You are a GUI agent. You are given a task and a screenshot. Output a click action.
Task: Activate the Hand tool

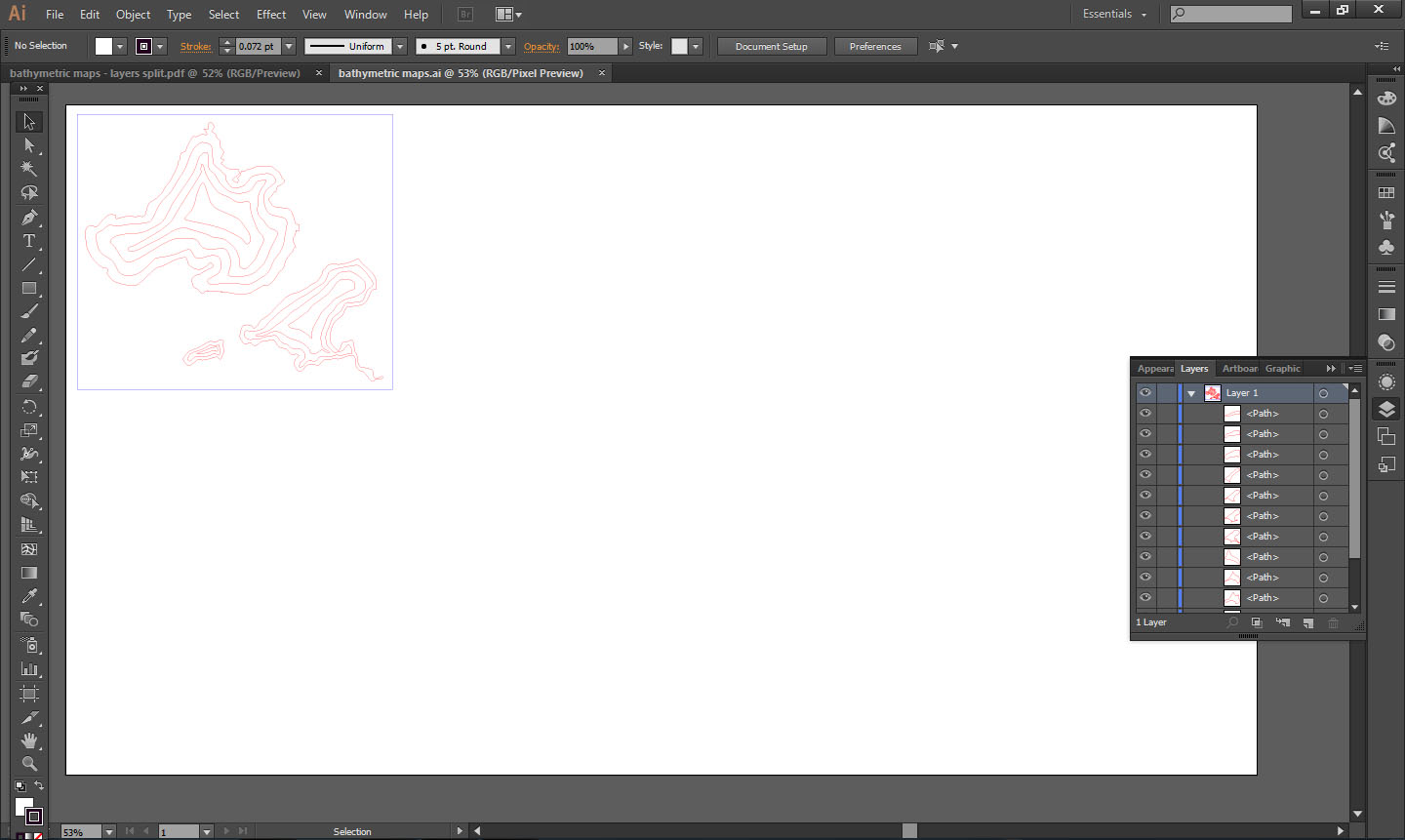(x=29, y=740)
